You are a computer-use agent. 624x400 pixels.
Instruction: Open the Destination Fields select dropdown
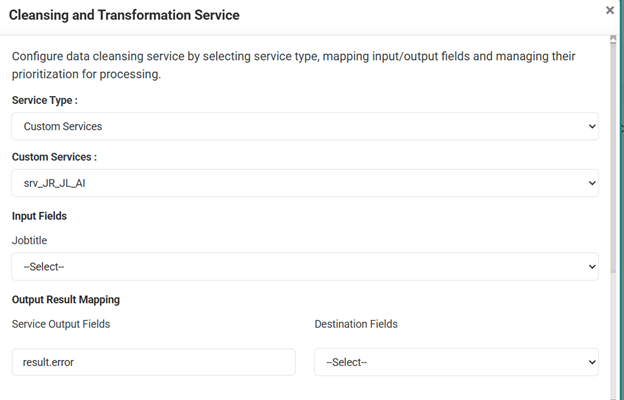[456, 362]
